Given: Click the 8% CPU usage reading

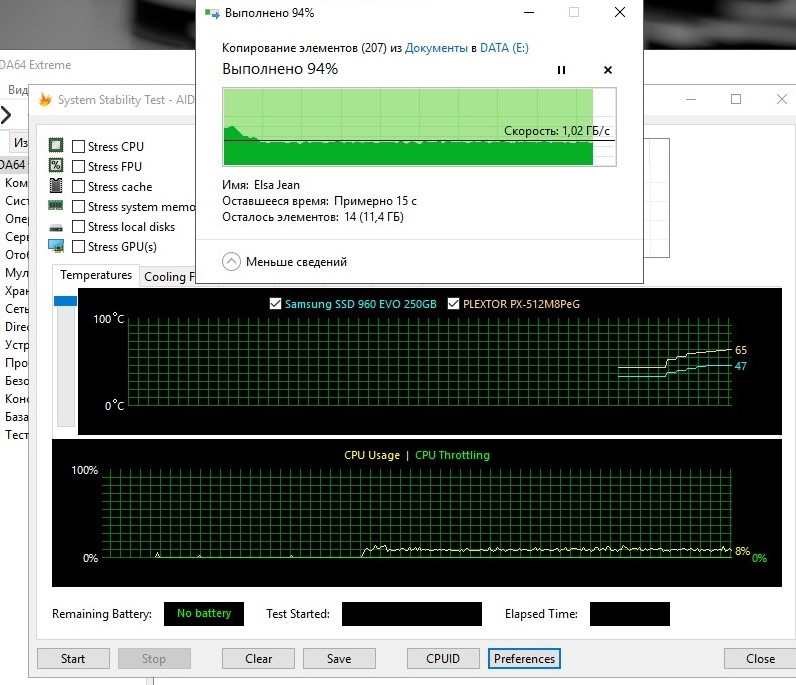Looking at the screenshot, I should 742,551.
